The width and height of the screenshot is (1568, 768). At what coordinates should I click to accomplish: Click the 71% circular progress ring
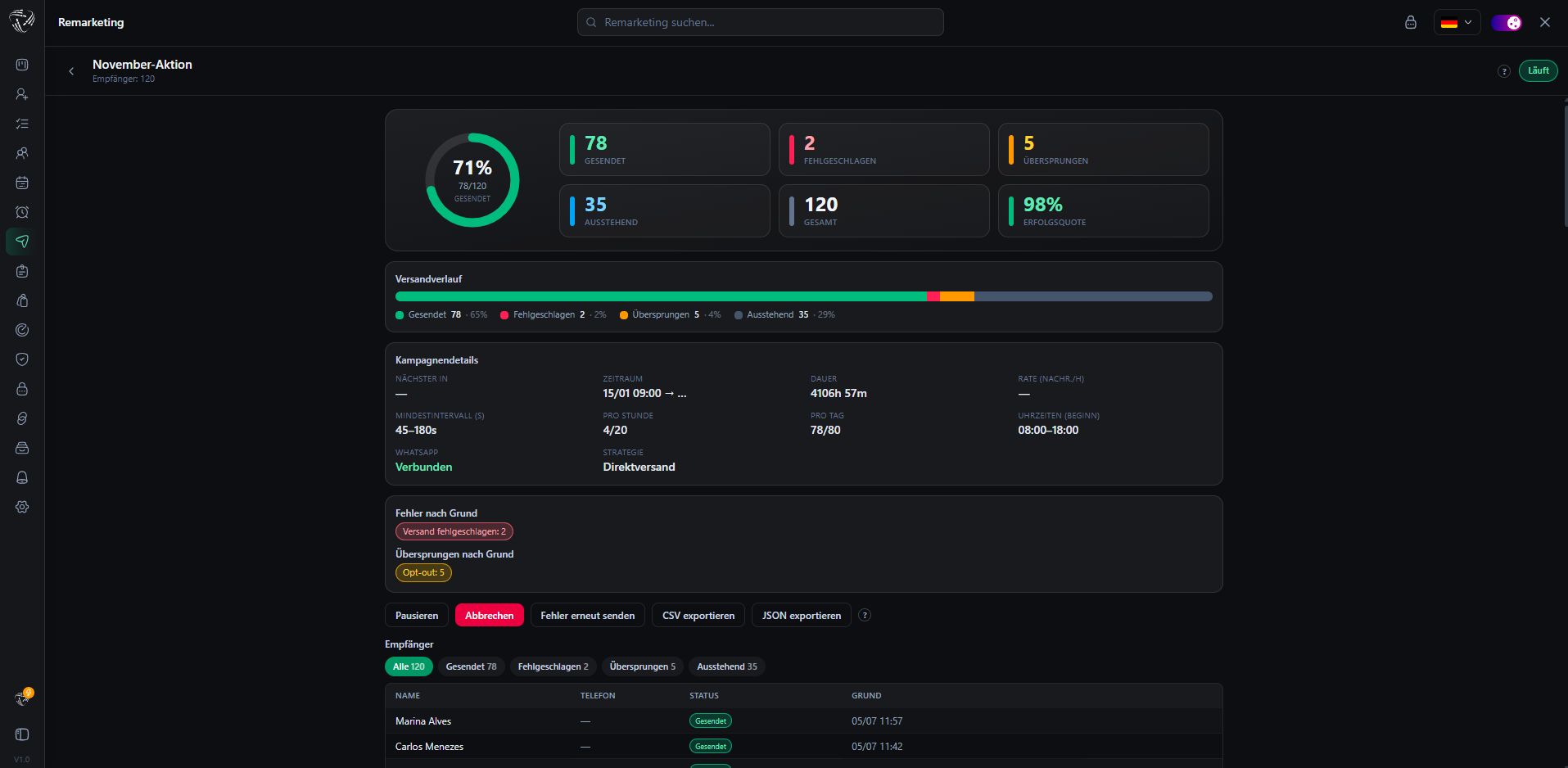coord(472,180)
